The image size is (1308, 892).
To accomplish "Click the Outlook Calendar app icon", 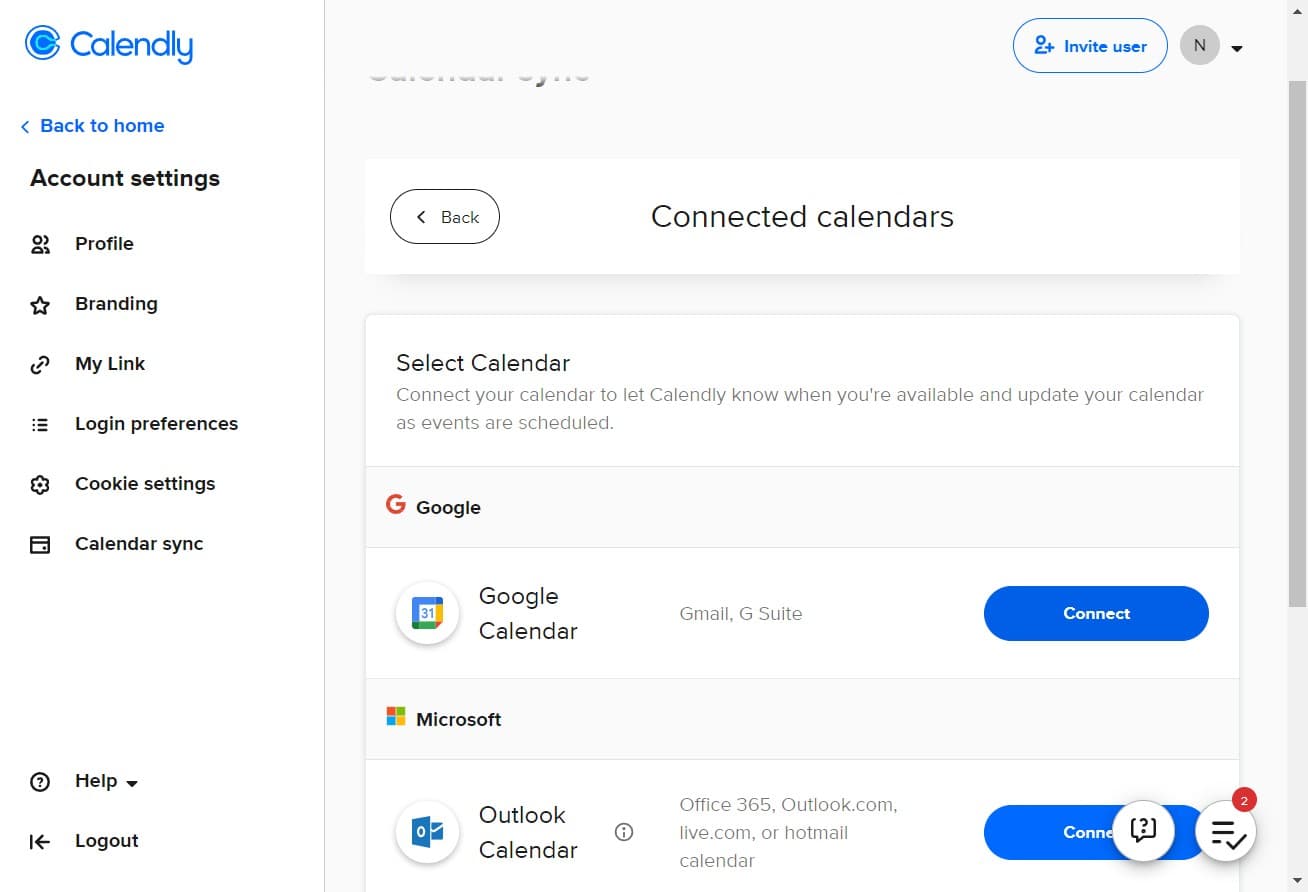I will point(427,832).
